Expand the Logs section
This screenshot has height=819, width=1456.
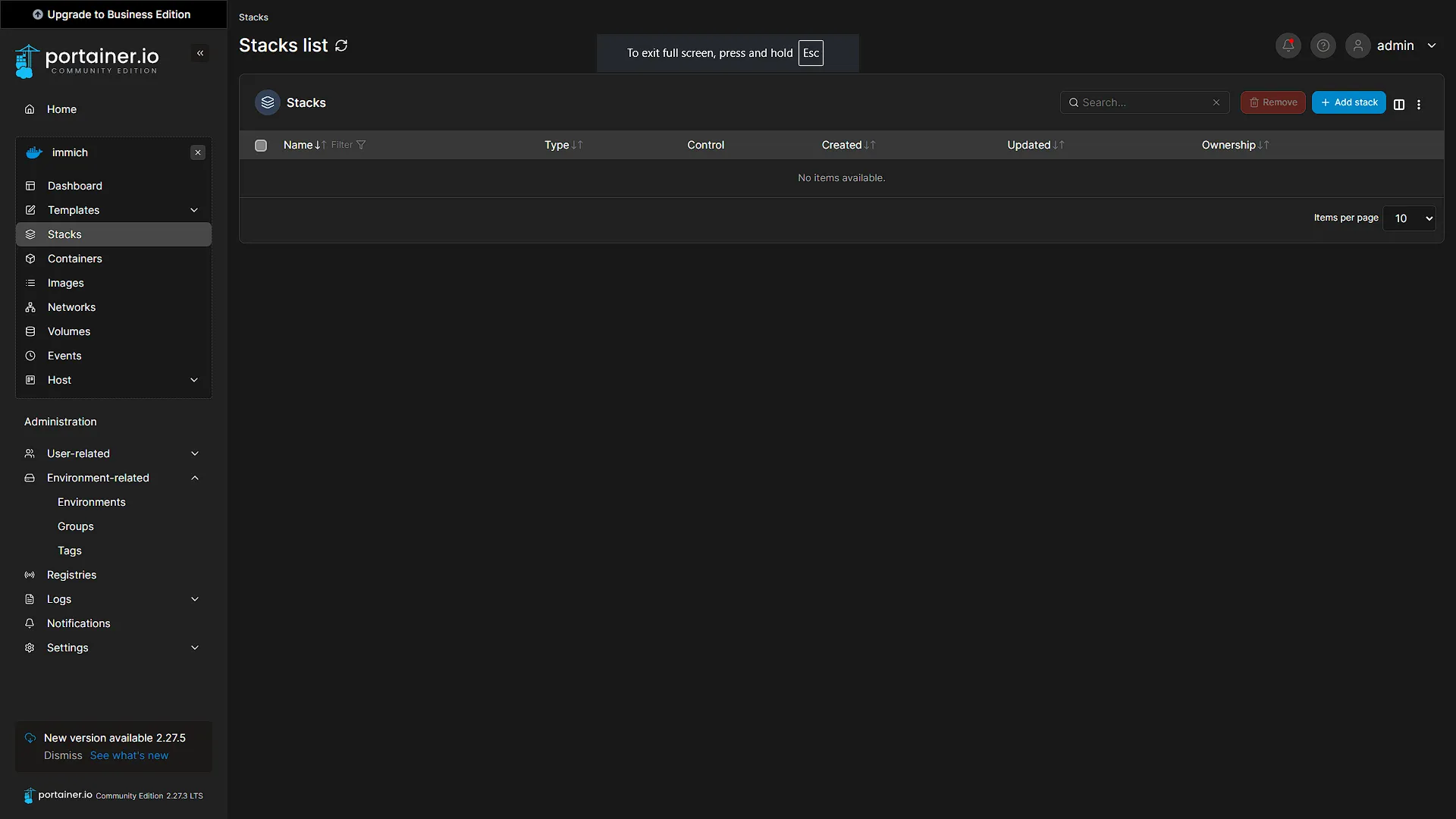[x=195, y=599]
